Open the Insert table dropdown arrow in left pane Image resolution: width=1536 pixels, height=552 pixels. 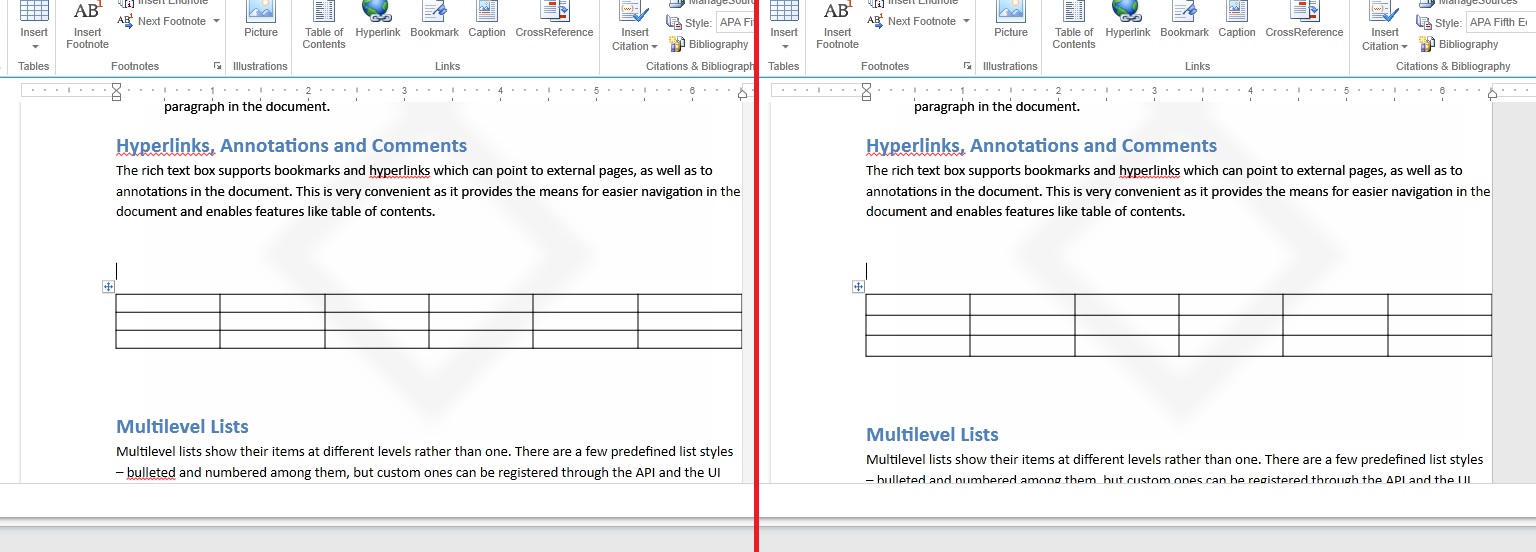34,46
